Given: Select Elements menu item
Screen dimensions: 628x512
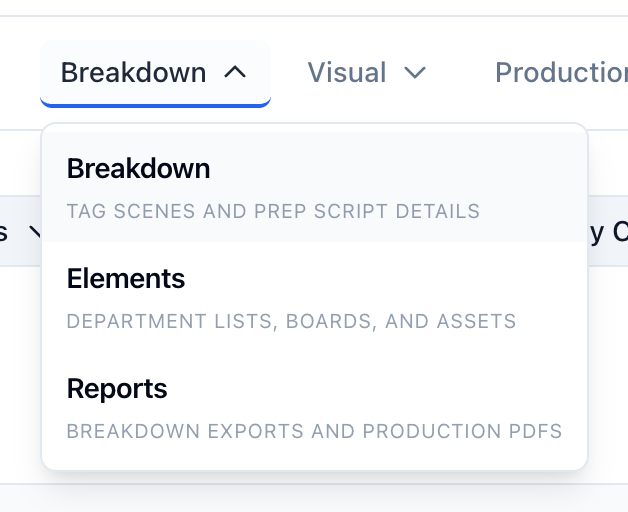Looking at the screenshot, I should (314, 297).
